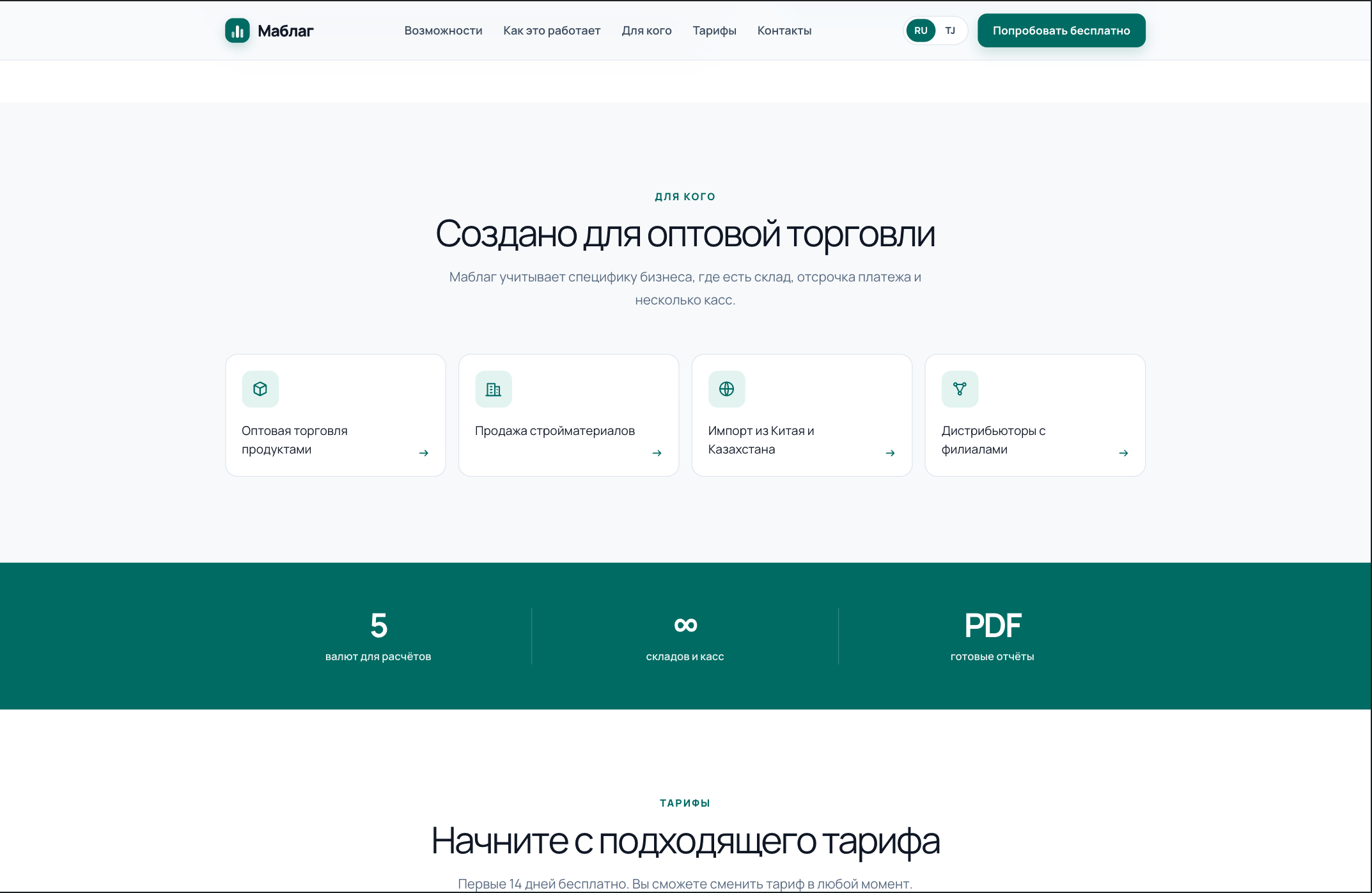
Task: Click the stat number 5
Action: click(378, 626)
